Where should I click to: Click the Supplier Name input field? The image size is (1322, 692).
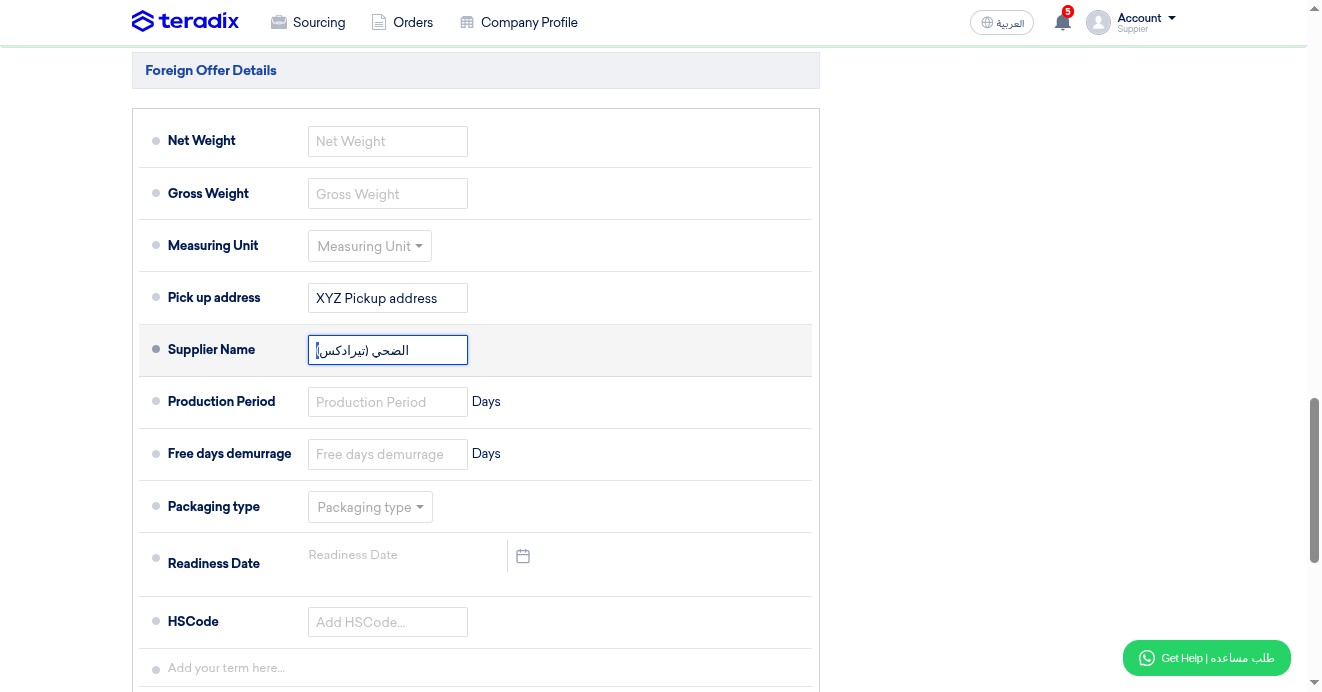point(388,350)
